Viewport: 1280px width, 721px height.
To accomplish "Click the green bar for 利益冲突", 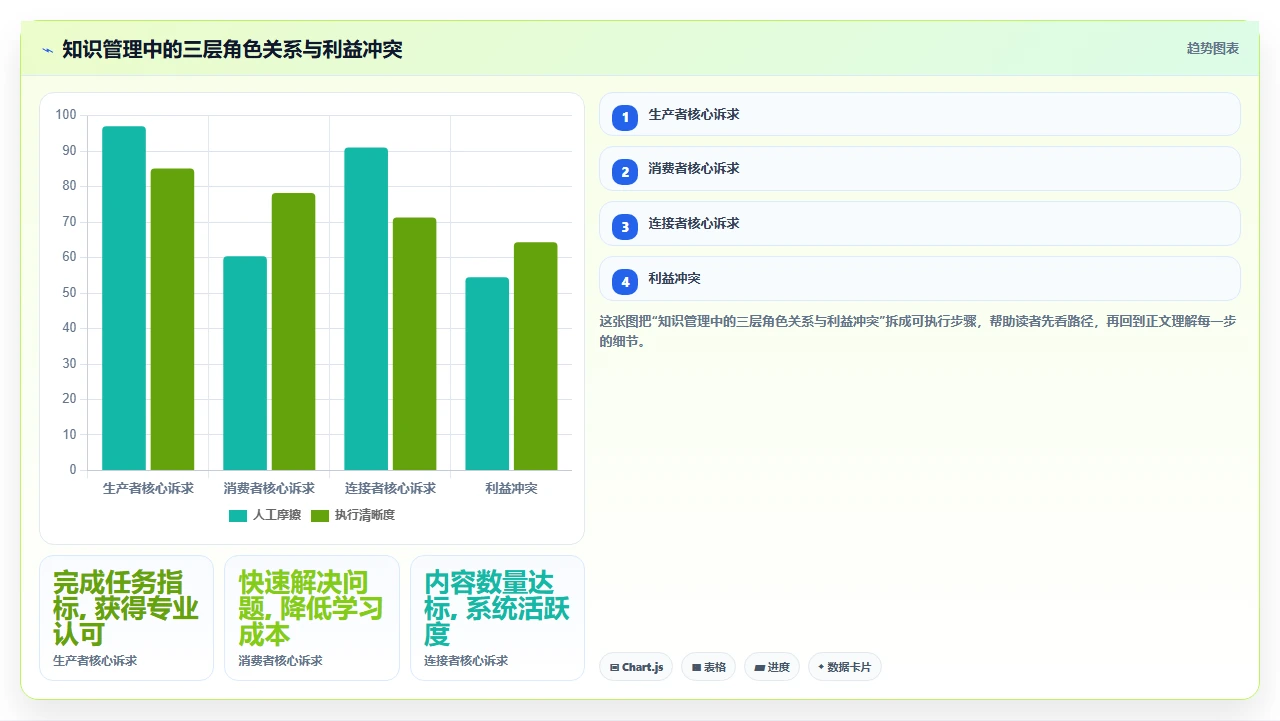I will click(x=535, y=356).
